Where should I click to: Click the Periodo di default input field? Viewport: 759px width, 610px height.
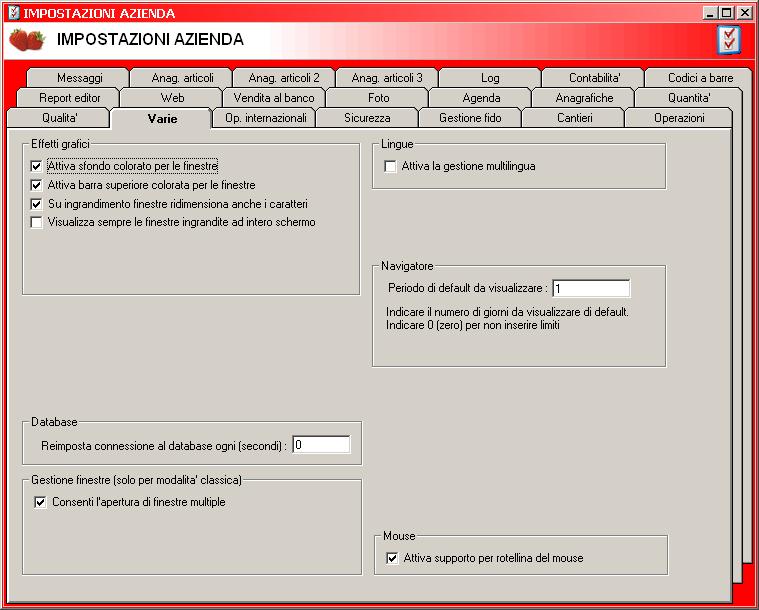(x=591, y=289)
